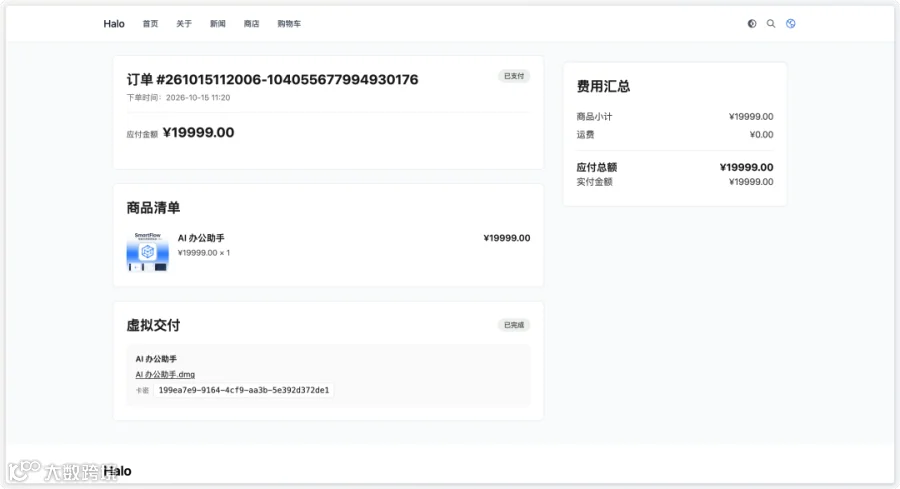Open 购物车 nav item

(x=289, y=24)
